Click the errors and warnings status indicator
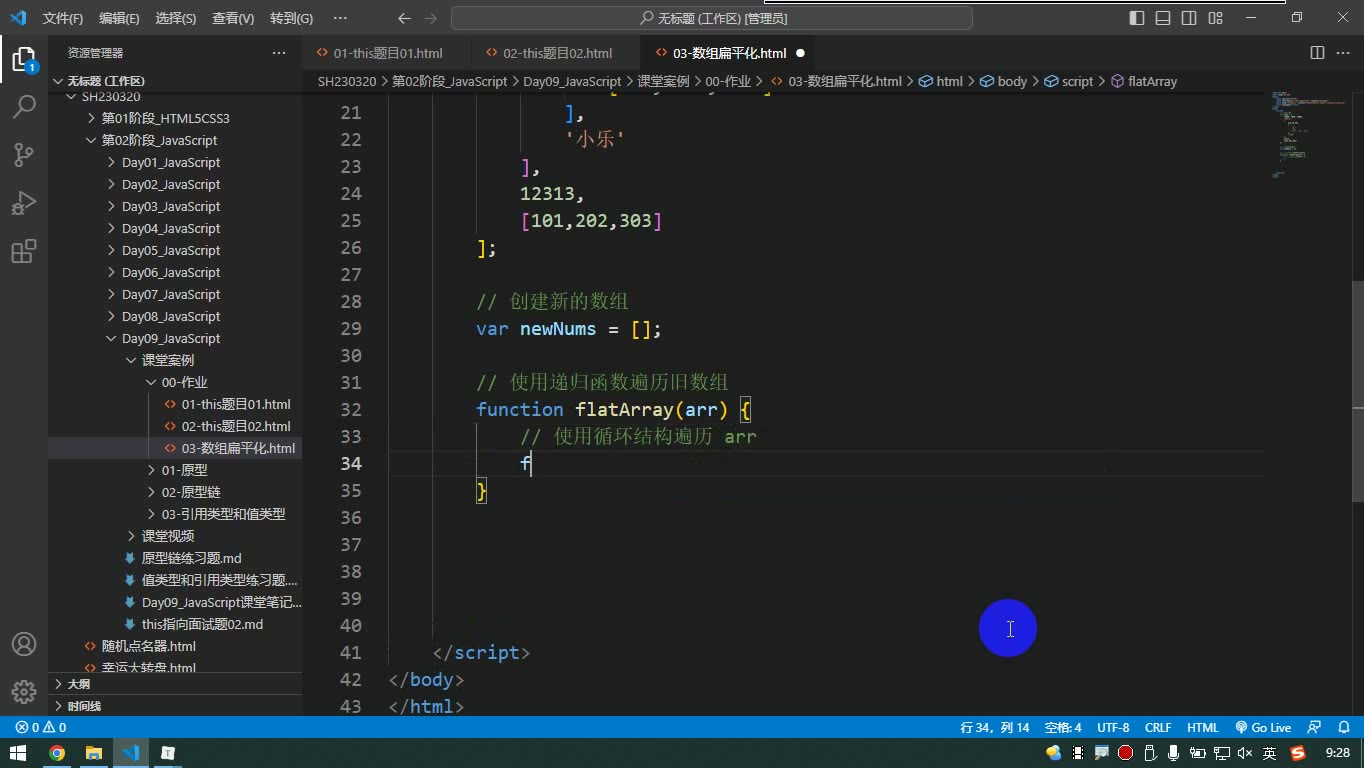 (x=41, y=728)
